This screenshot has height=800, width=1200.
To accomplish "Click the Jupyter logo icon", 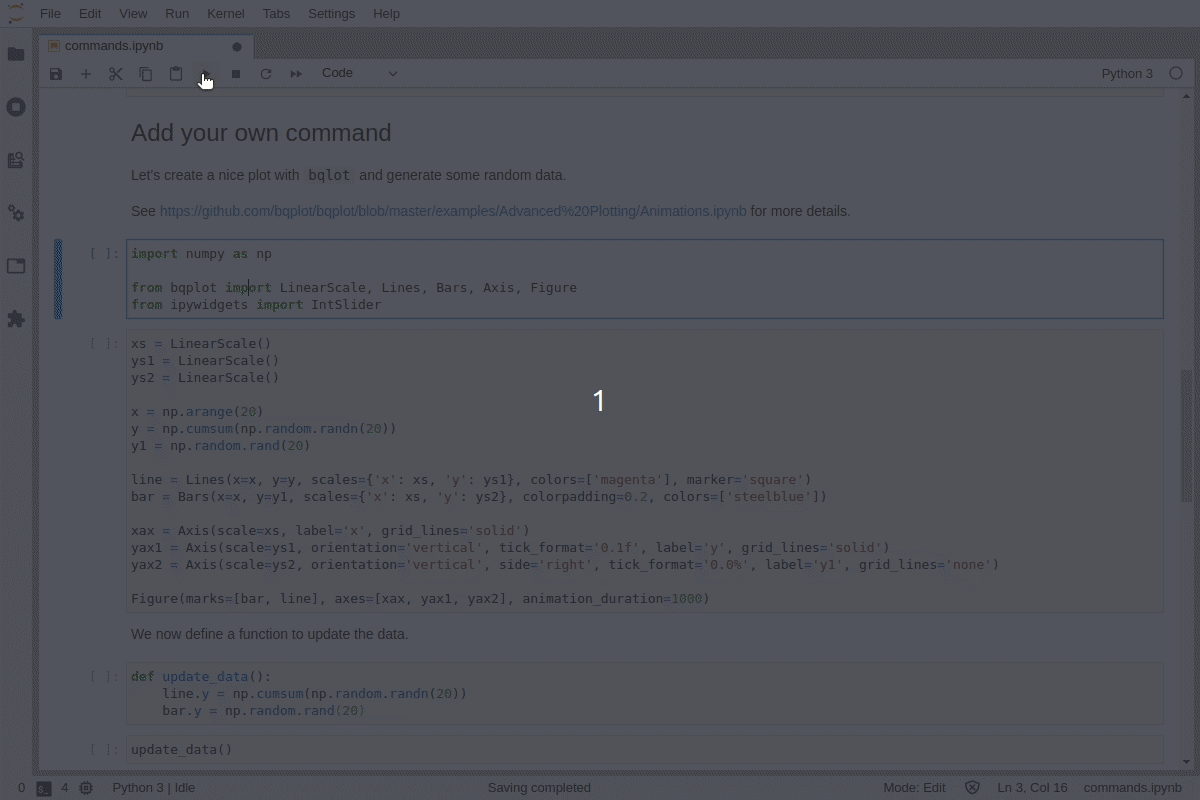I will (x=16, y=13).
